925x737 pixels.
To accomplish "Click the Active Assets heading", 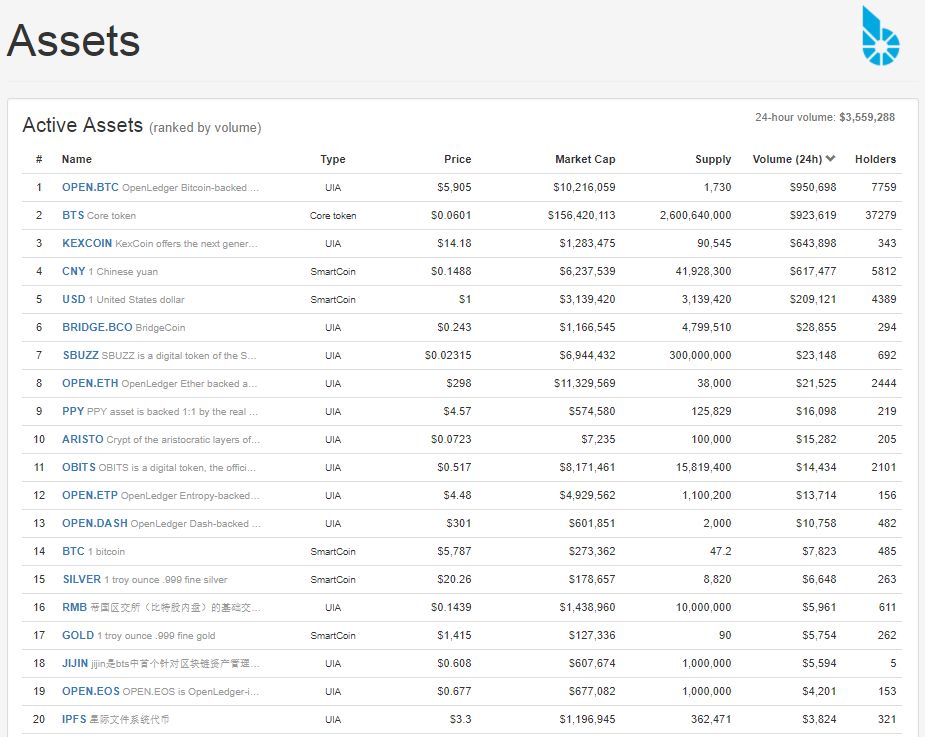I will [83, 125].
